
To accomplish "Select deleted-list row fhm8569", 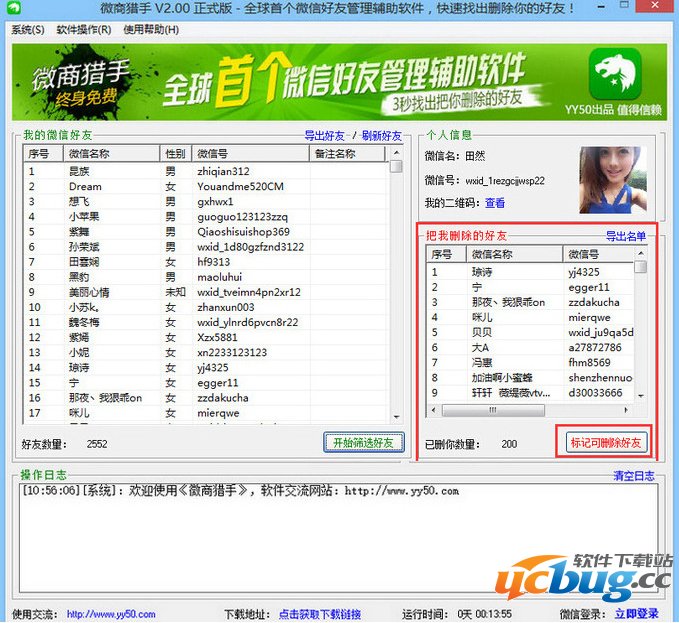I will [x=530, y=363].
